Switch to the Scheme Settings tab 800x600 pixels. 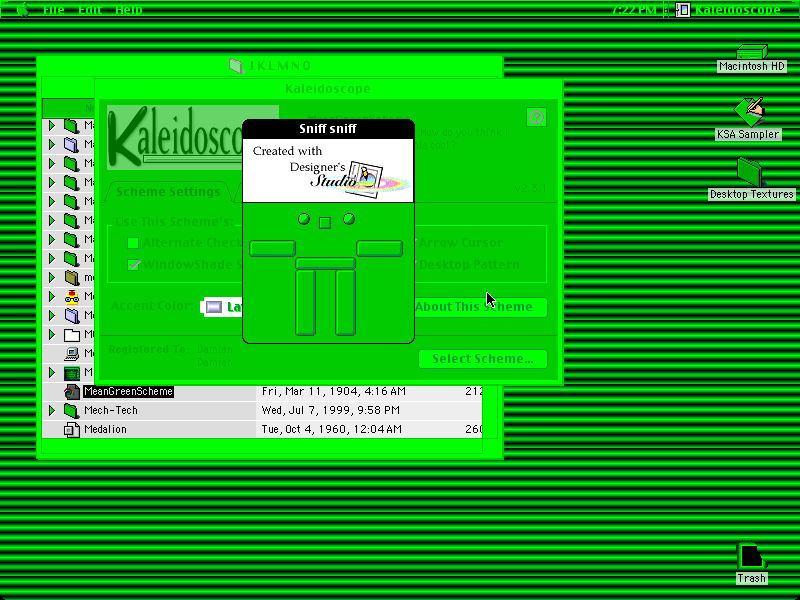point(168,192)
